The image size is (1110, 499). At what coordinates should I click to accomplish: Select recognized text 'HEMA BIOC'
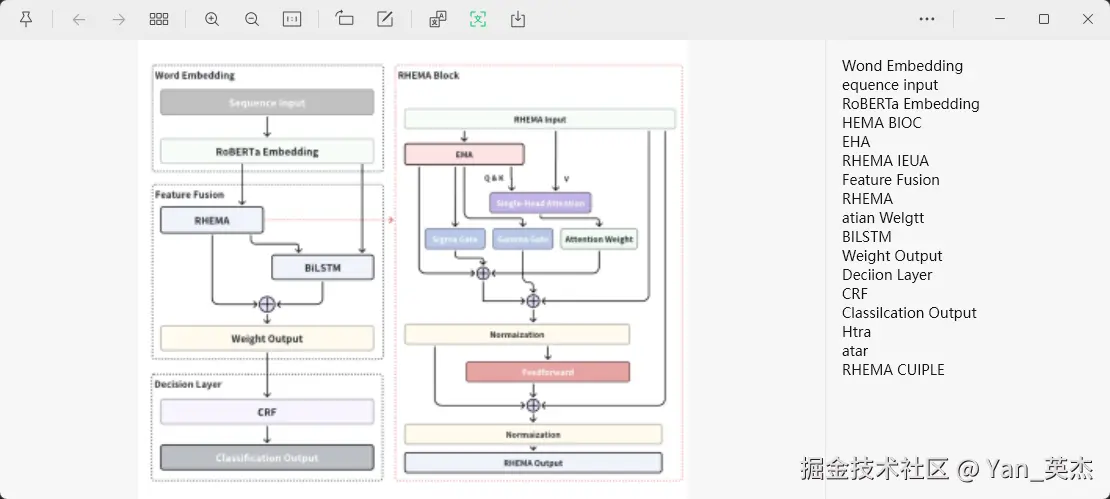tap(881, 123)
